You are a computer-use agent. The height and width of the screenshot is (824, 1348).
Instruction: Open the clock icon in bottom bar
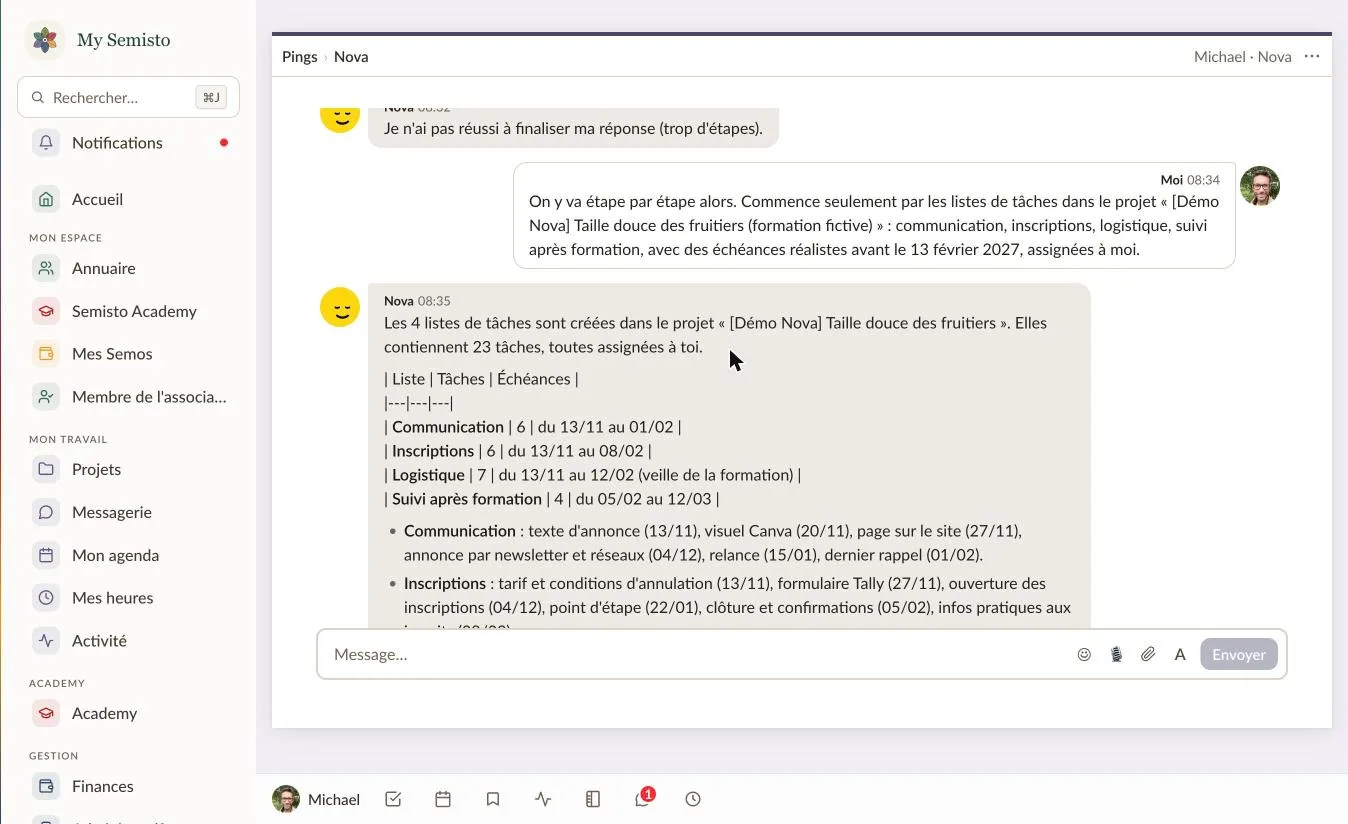coord(693,799)
